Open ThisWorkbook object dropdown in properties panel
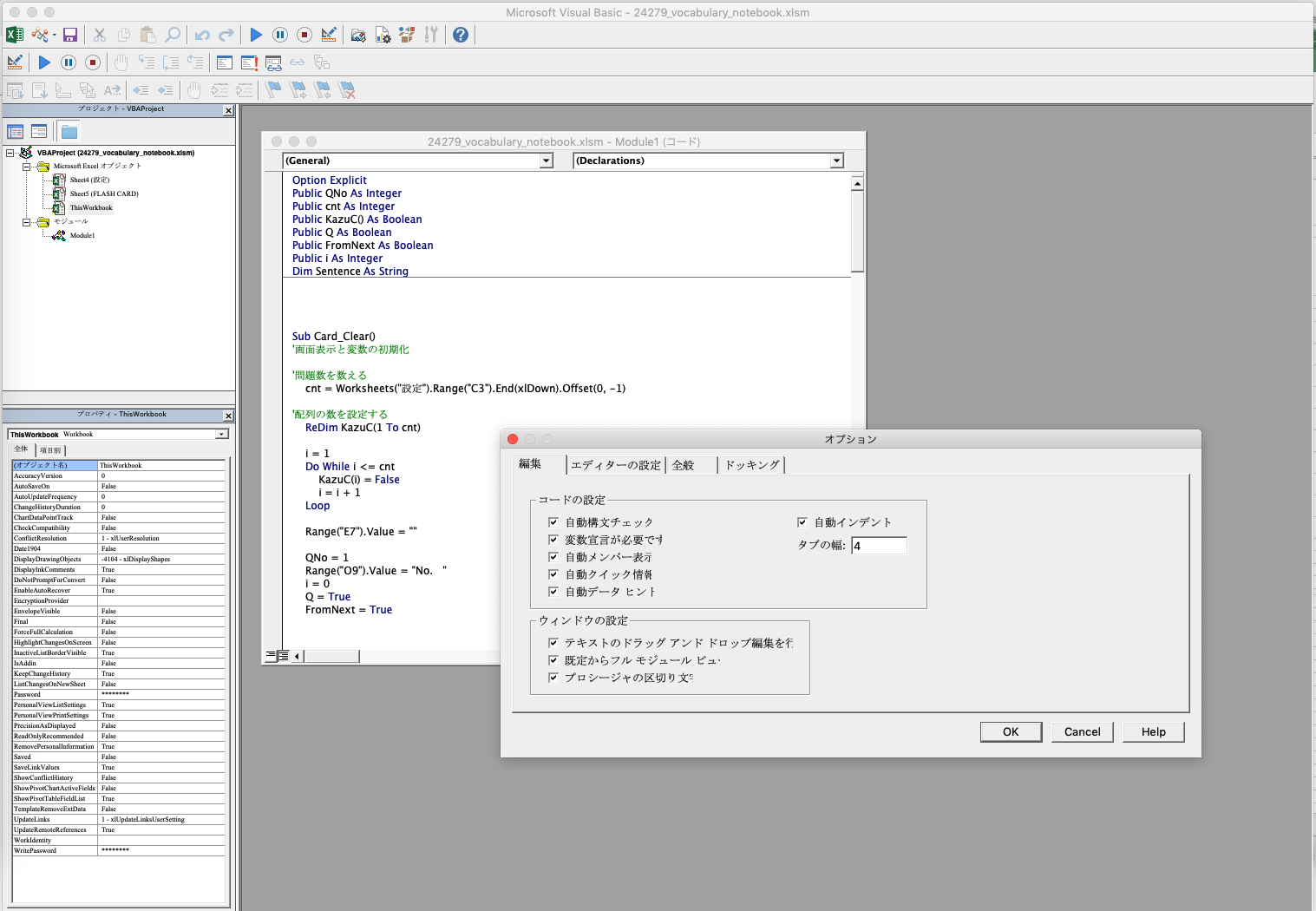The width and height of the screenshot is (1316, 911). tap(222, 434)
